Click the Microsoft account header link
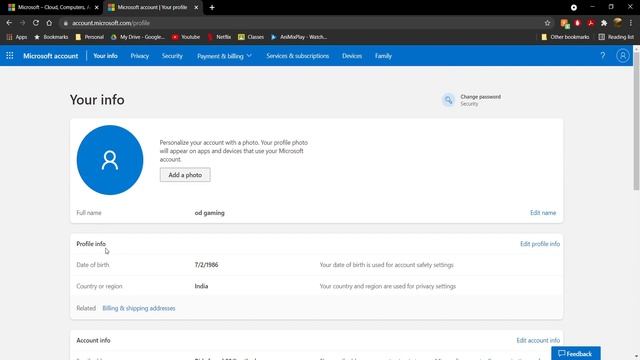 point(51,56)
